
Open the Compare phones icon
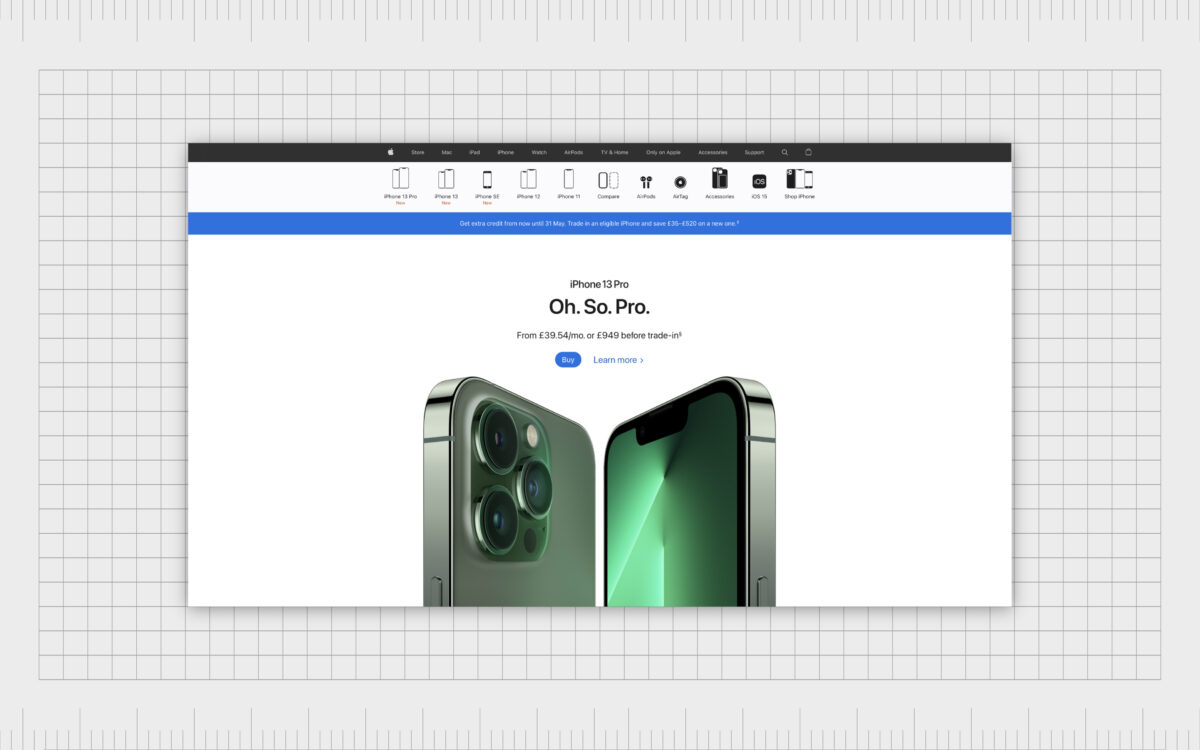tap(608, 180)
